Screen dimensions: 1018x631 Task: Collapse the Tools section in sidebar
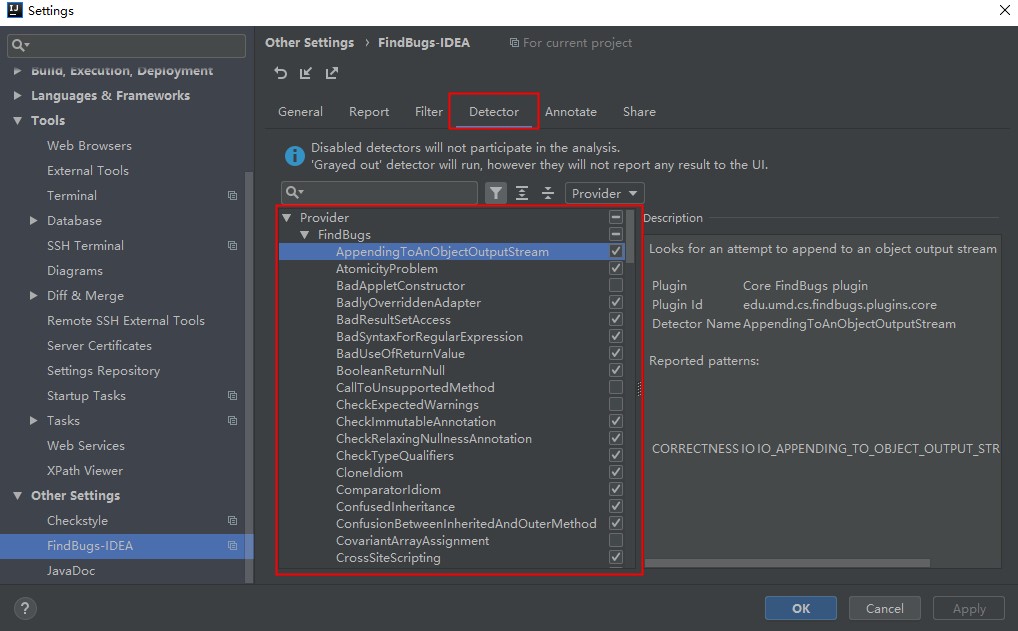point(18,121)
